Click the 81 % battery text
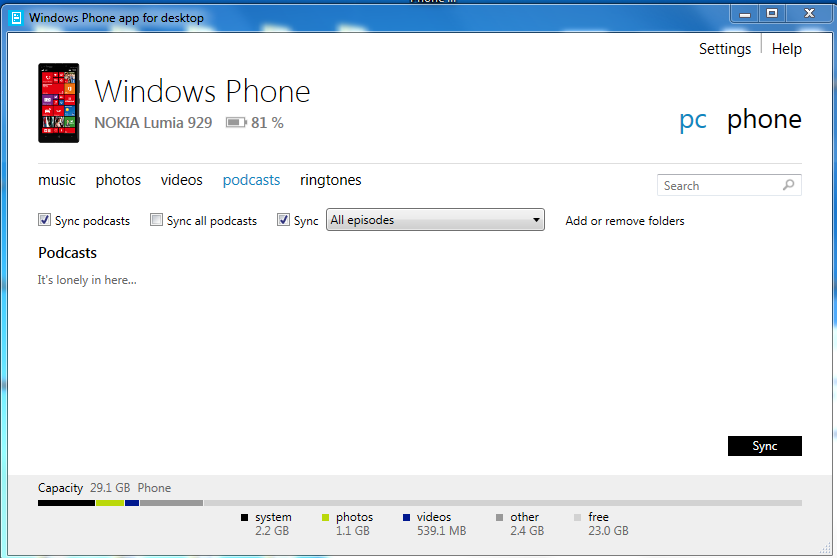Screen dimensions: 837x558 coord(267,123)
